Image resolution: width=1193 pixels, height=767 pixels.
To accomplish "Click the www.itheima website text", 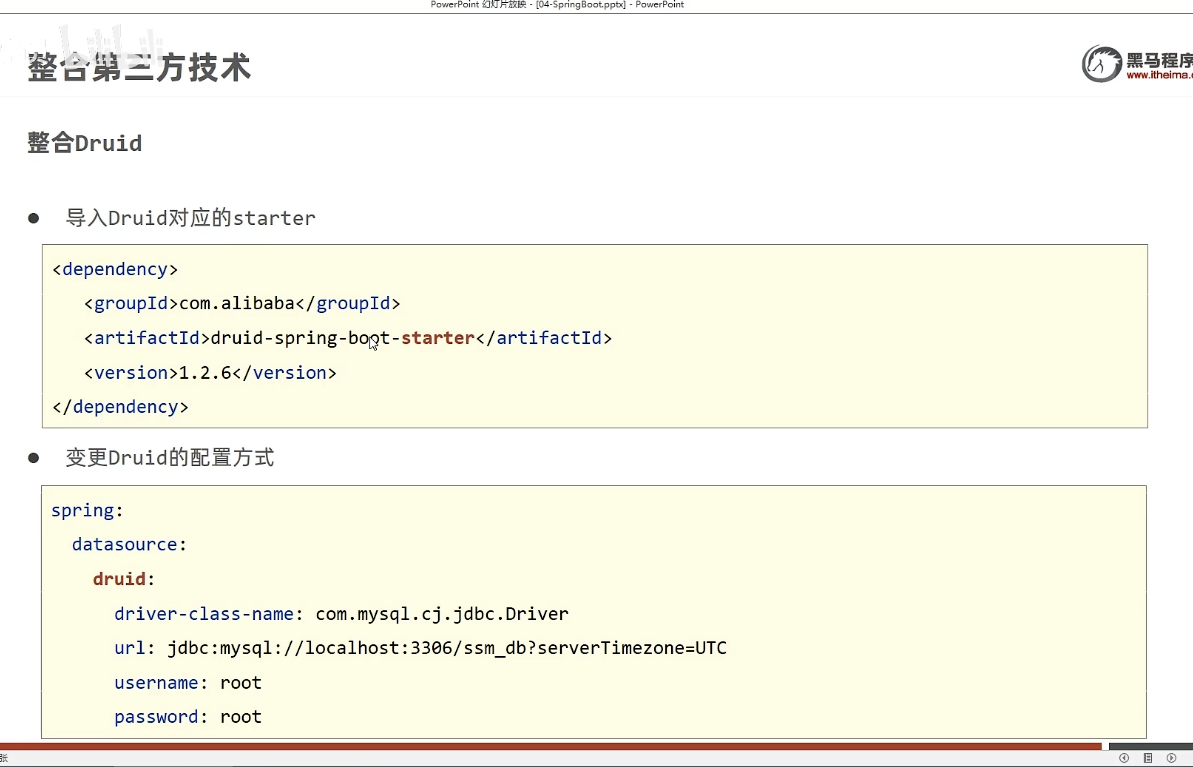I will click(1159, 75).
